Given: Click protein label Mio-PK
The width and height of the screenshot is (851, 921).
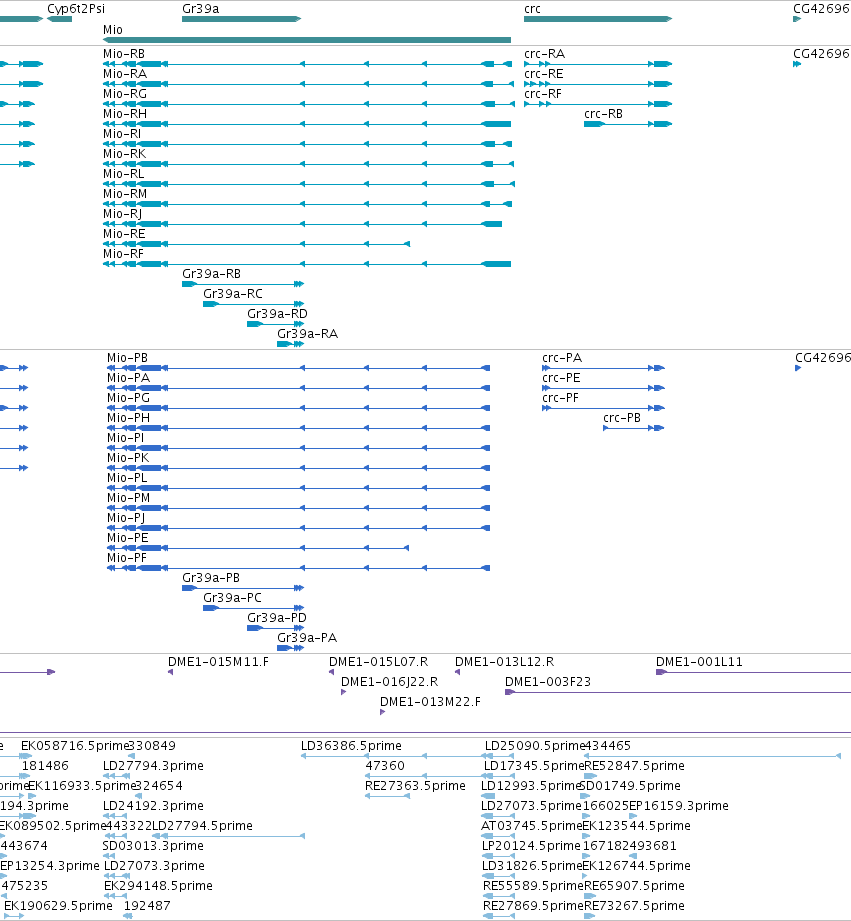Looking at the screenshot, I should tap(127, 458).
